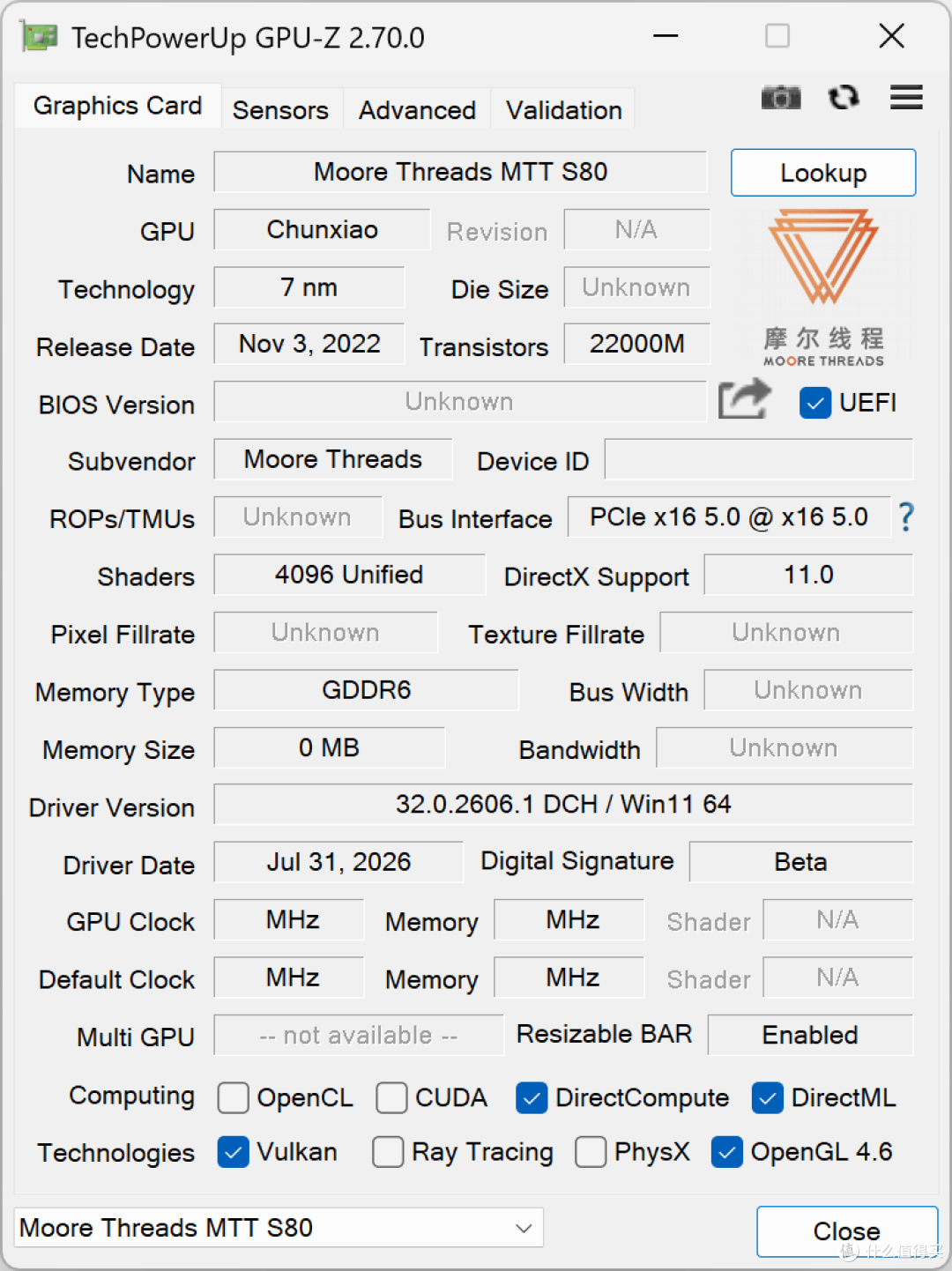Click the Texture Fillrate Unknown field

[786, 632]
